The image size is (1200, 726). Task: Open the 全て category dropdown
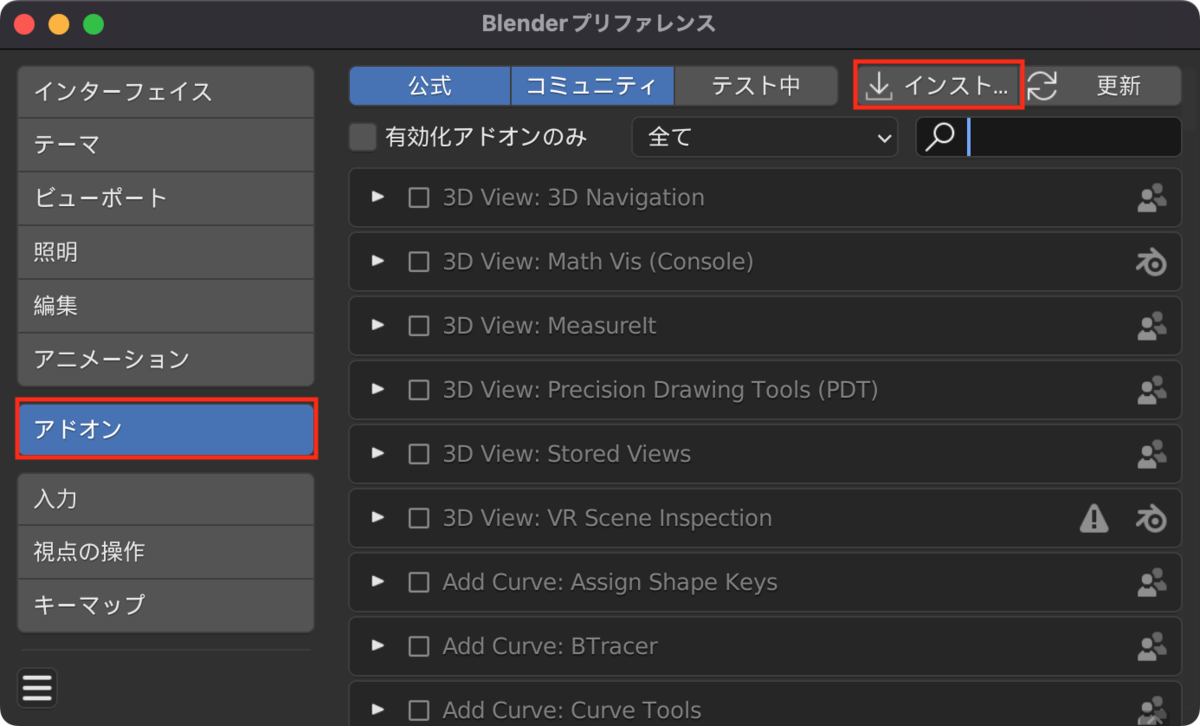pos(765,137)
